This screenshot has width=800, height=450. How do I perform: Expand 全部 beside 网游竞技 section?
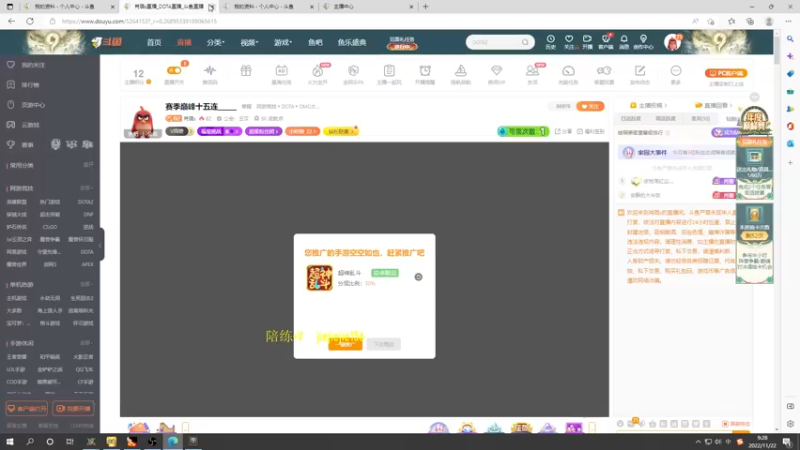86,188
